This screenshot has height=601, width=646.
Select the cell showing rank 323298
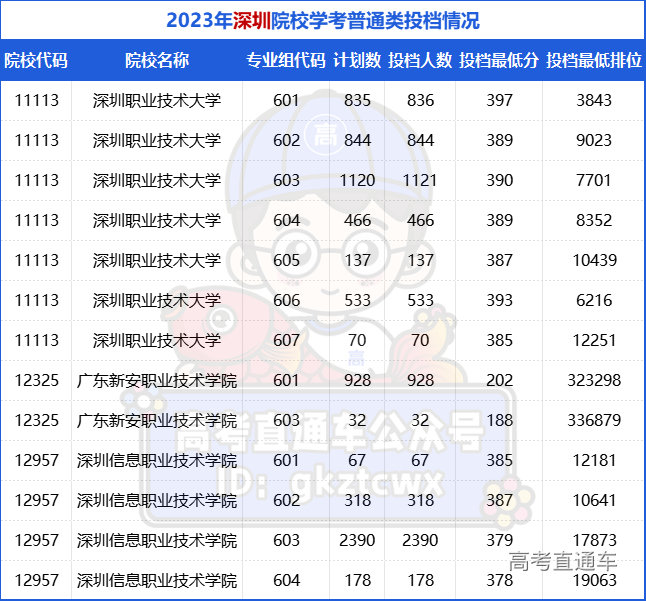(x=594, y=380)
